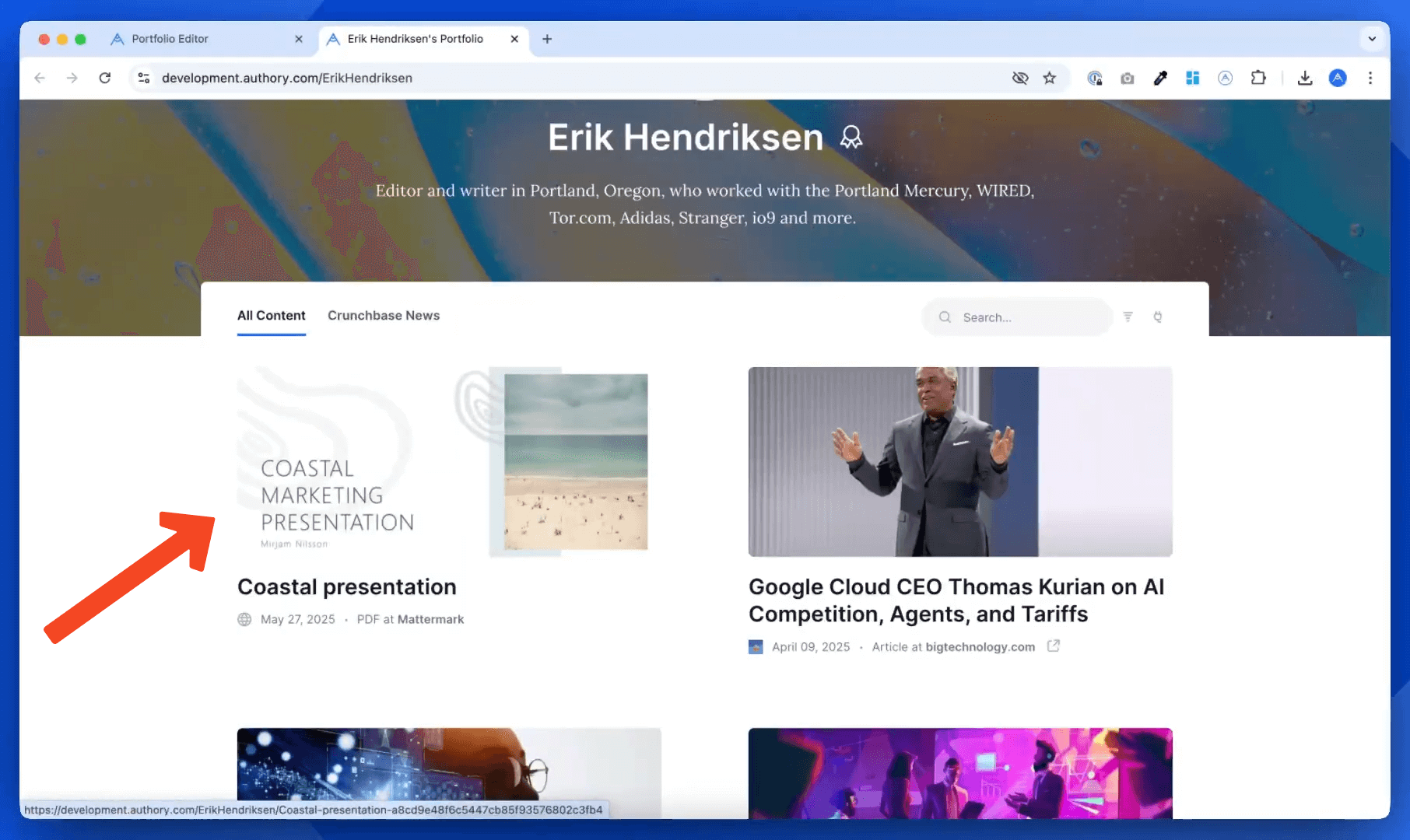The image size is (1410, 840).
Task: Click the bigtechnology.com source link
Action: 980,647
